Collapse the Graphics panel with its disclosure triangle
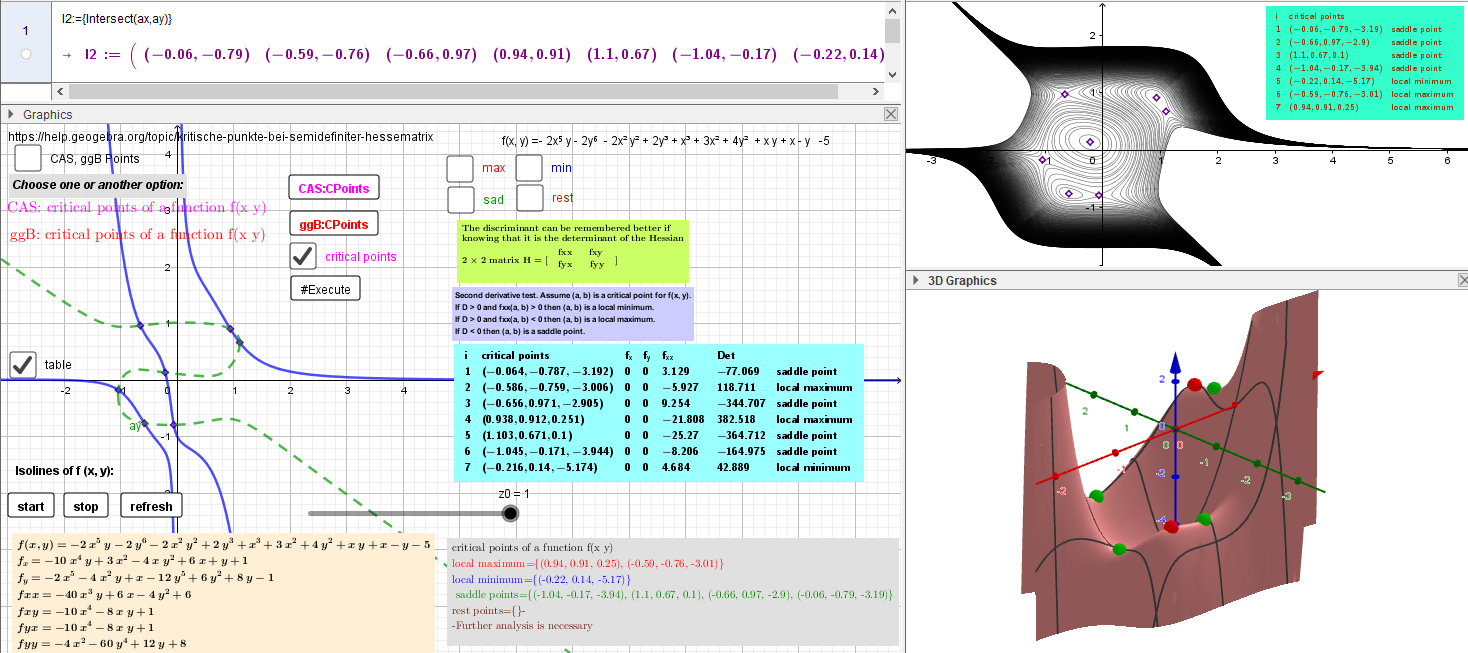Image resolution: width=1468 pixels, height=653 pixels. tap(10, 113)
